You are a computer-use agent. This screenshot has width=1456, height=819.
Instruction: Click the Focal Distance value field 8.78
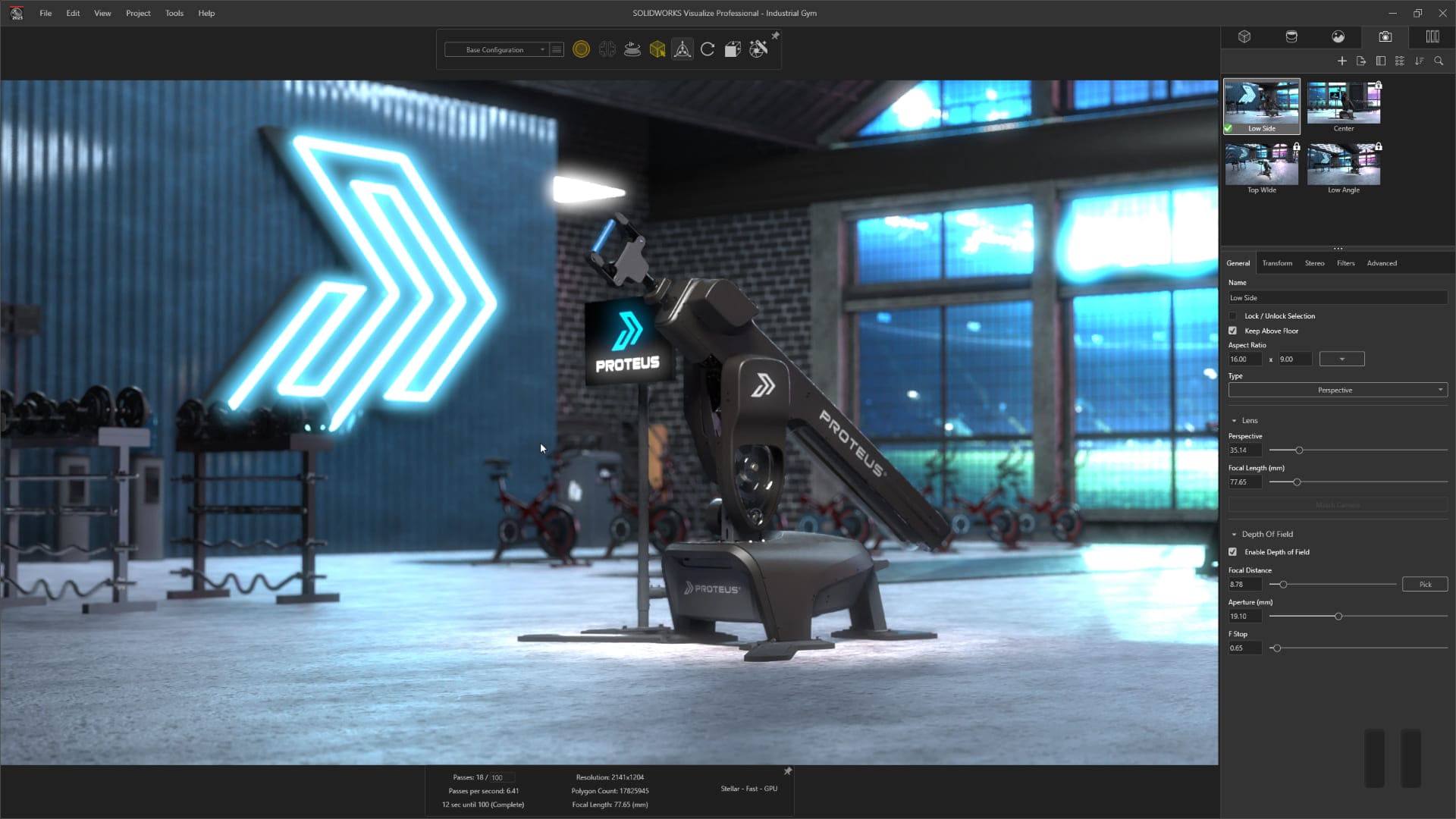click(x=1245, y=585)
